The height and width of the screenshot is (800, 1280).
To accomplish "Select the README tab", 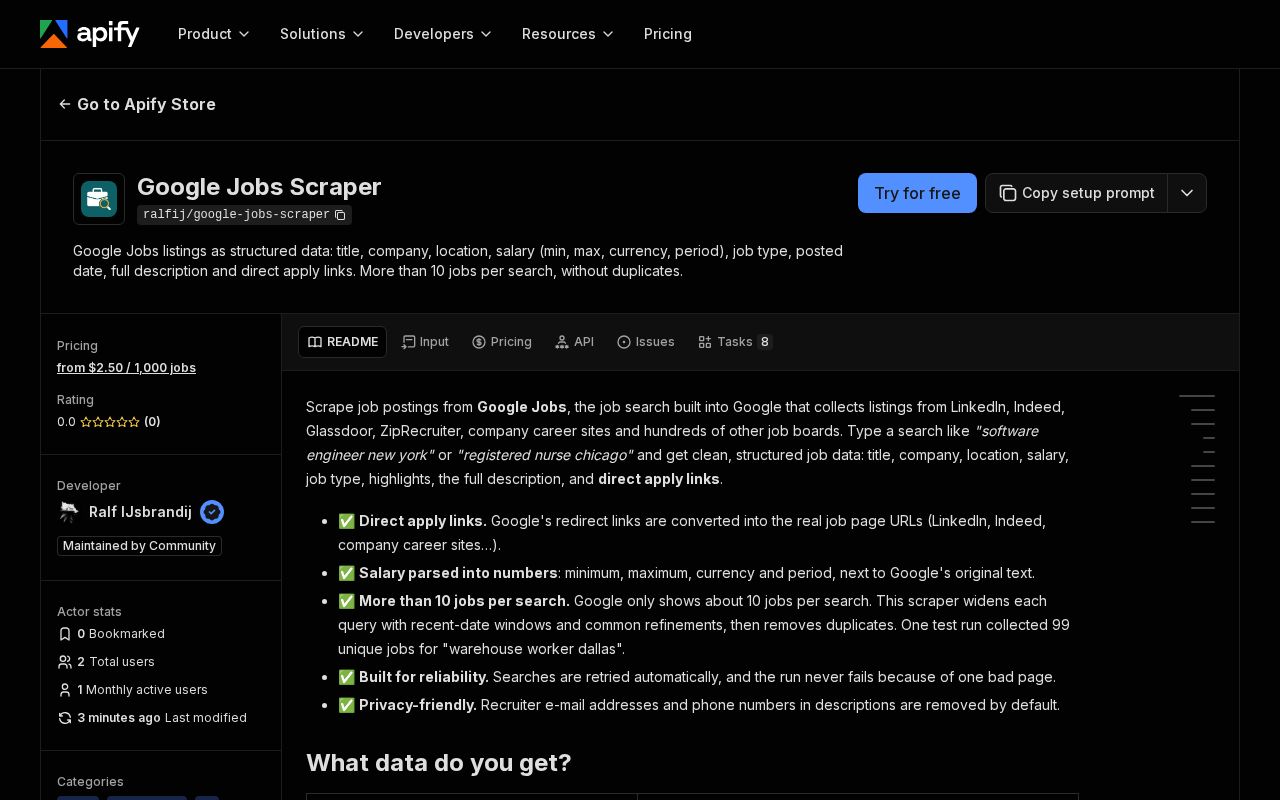I will click(x=342, y=342).
